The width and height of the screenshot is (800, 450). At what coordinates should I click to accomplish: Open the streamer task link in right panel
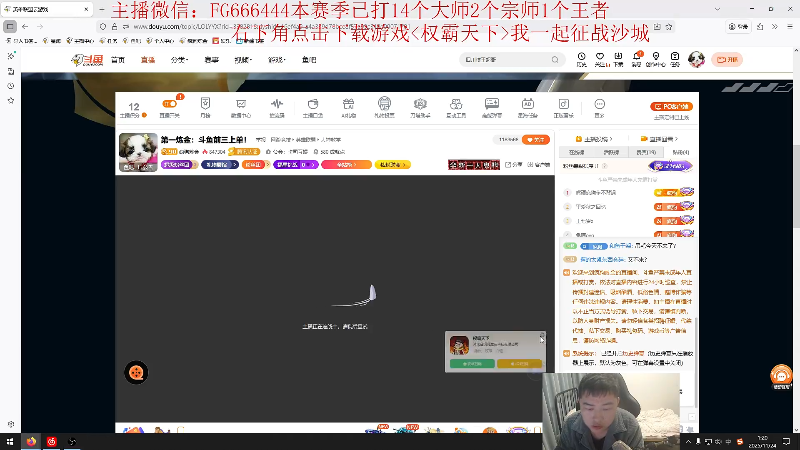click(x=594, y=139)
